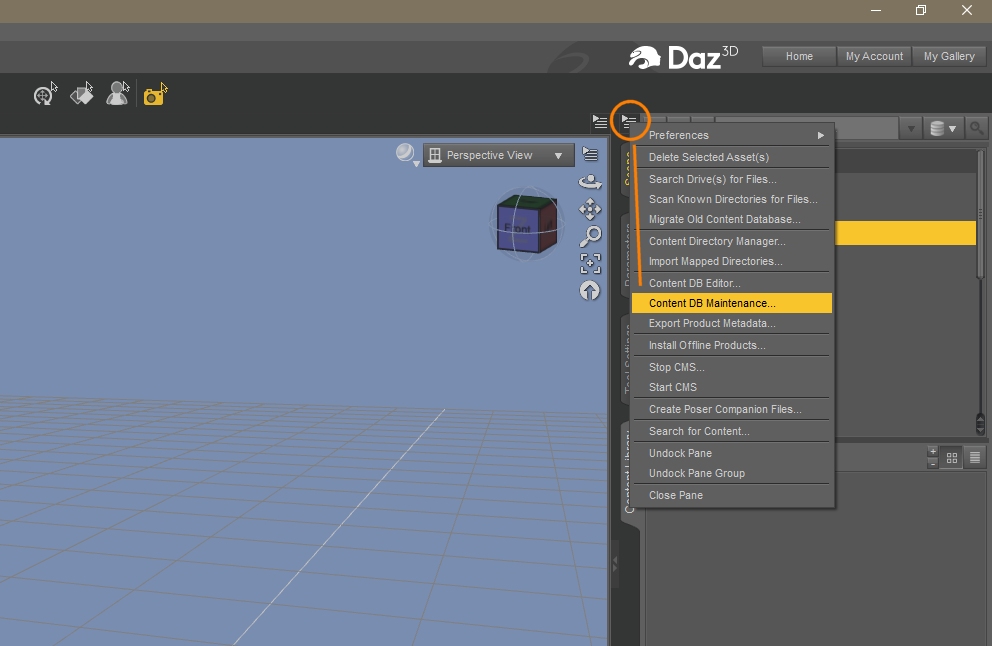
Task: Select the Universal tool icon in toolbar
Action: pyautogui.click(x=45, y=94)
